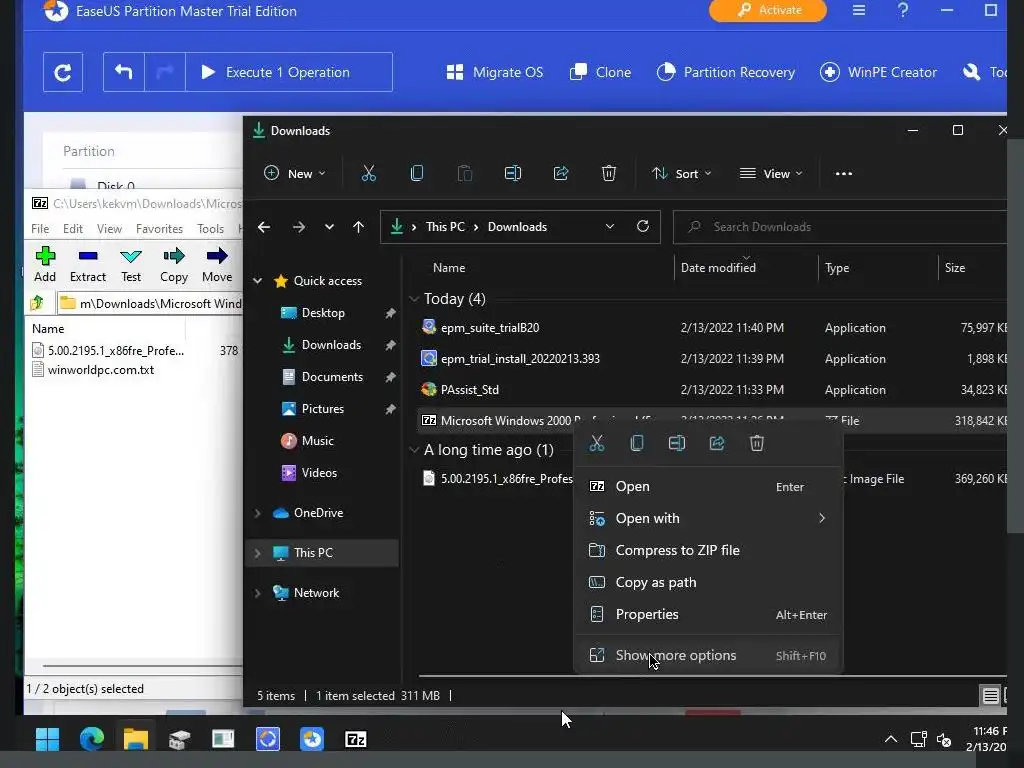Select Pictures in the navigation pane
The image size is (1024, 768).
(x=323, y=409)
